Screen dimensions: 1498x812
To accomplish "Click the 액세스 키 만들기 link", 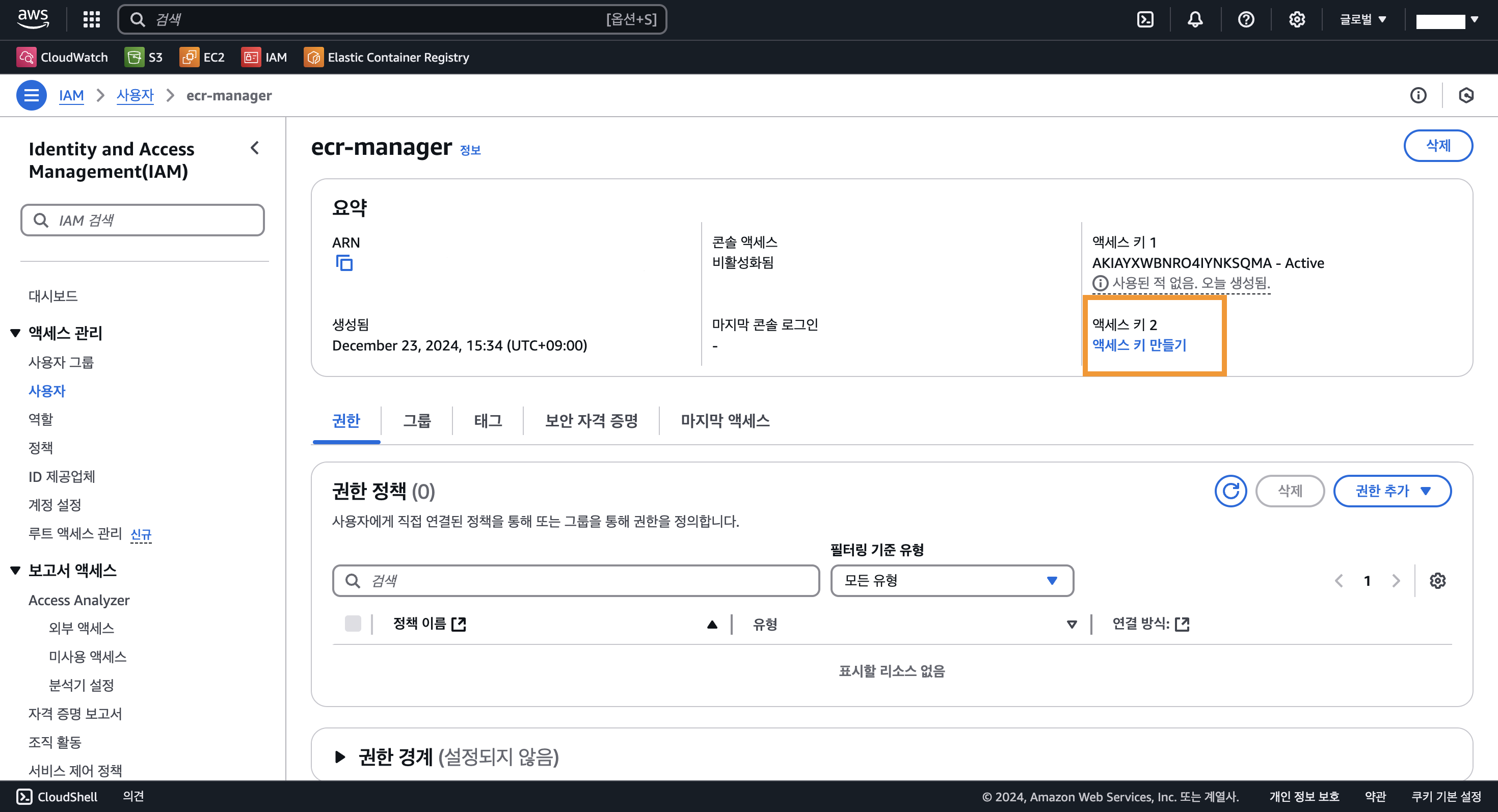I will point(1139,345).
